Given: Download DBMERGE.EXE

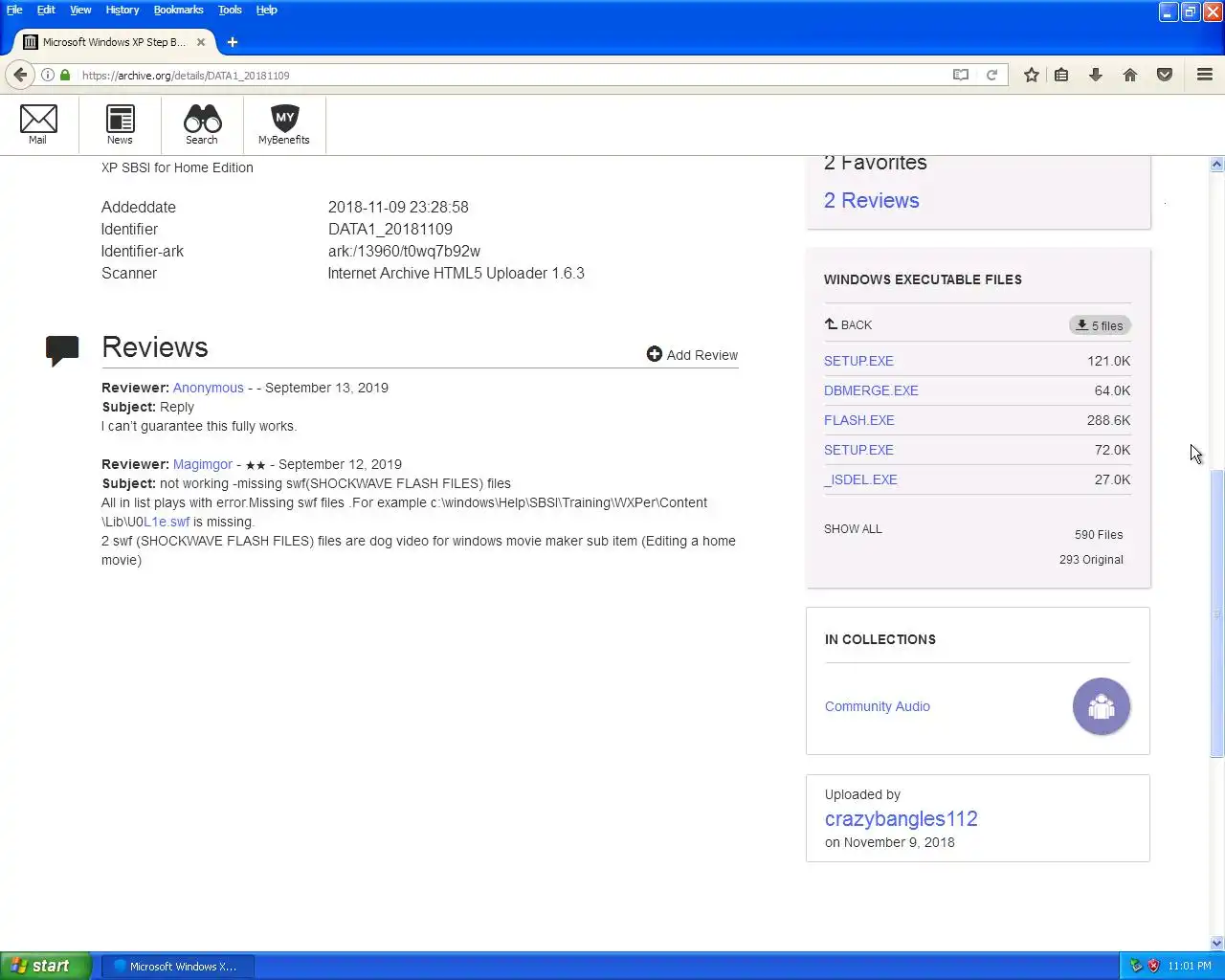Looking at the screenshot, I should click(871, 390).
